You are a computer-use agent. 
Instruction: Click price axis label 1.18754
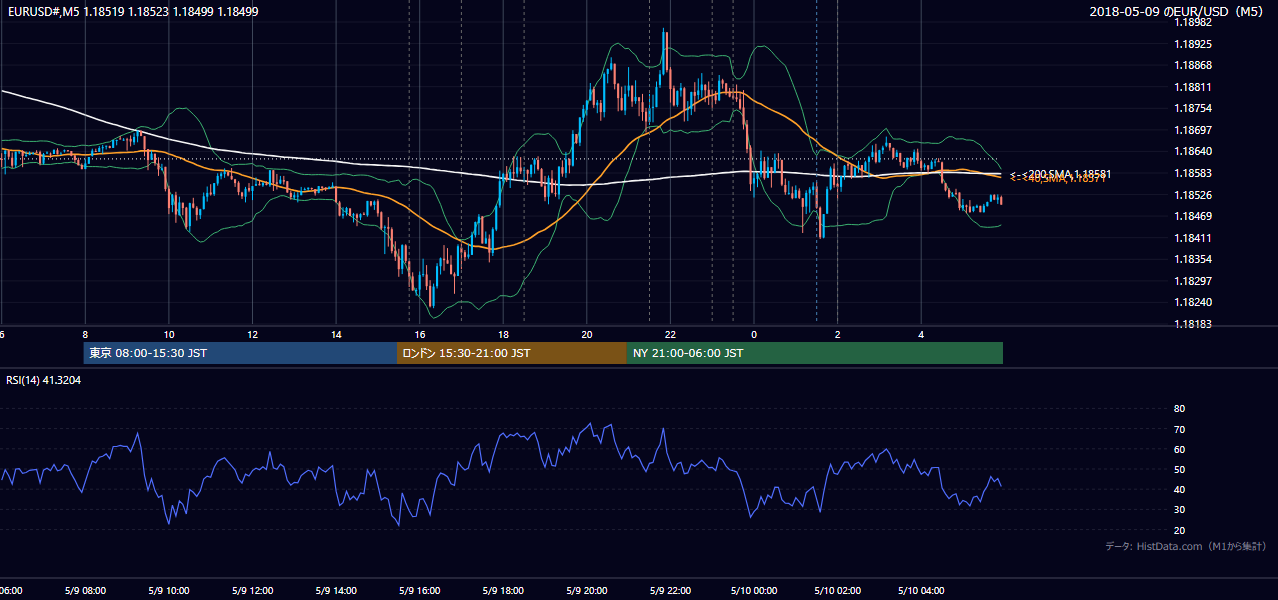1193,109
